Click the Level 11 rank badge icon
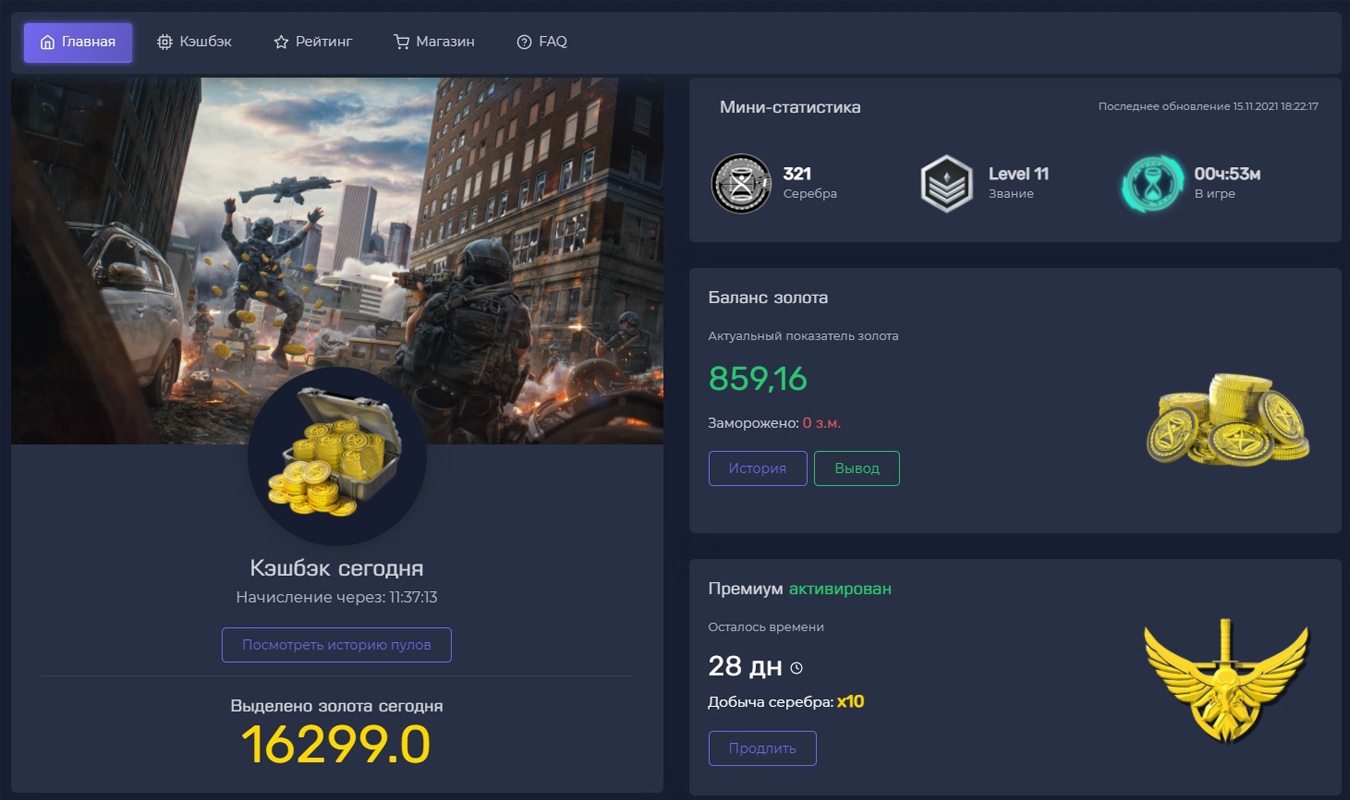 coord(946,184)
